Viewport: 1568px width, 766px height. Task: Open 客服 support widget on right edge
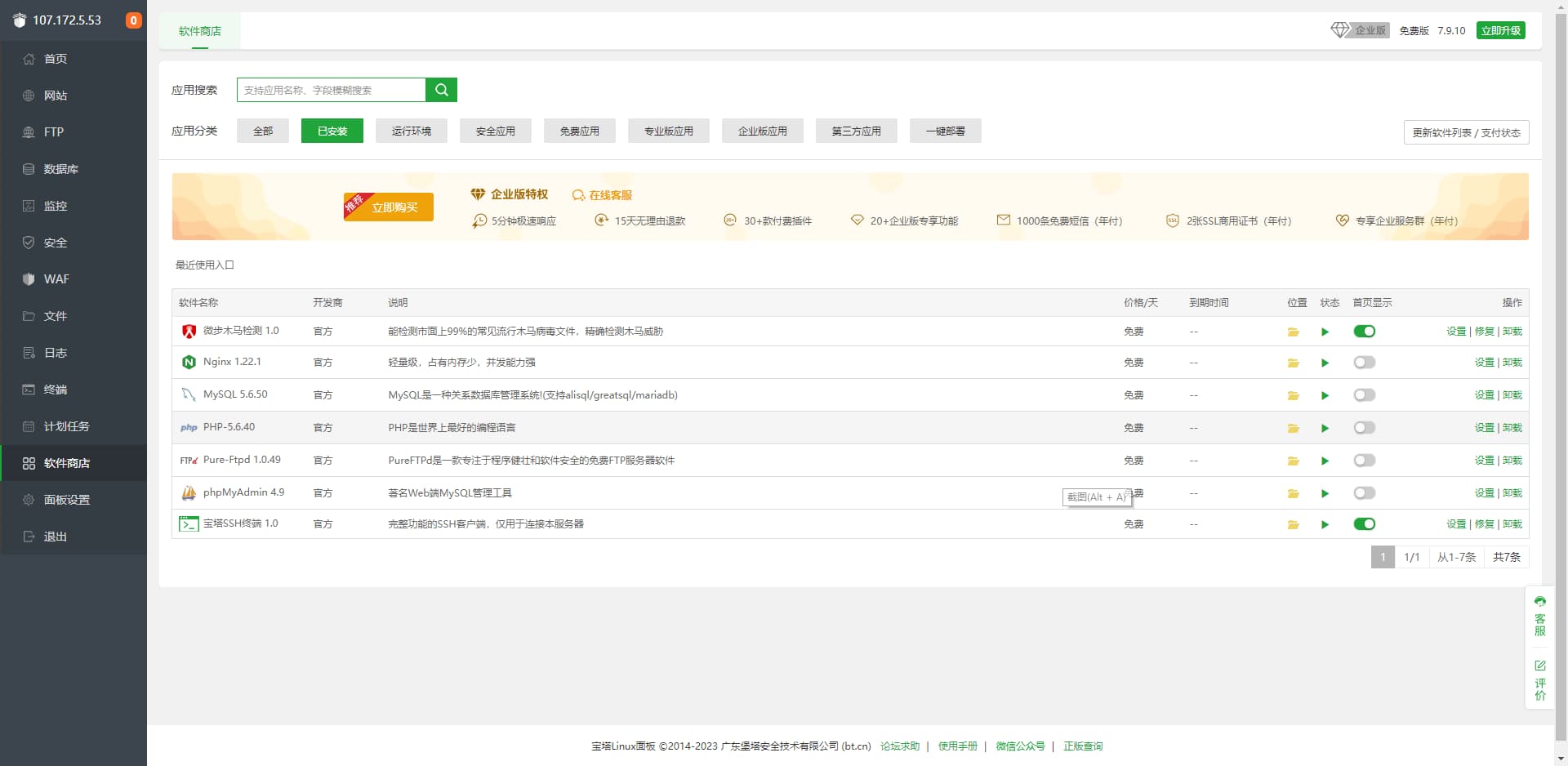[x=1539, y=617]
